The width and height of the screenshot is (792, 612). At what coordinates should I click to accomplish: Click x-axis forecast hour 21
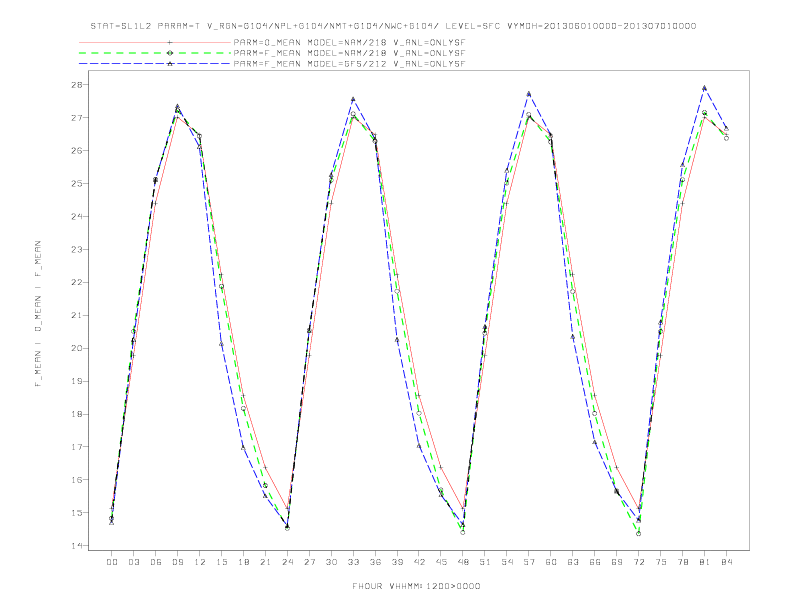pos(265,562)
